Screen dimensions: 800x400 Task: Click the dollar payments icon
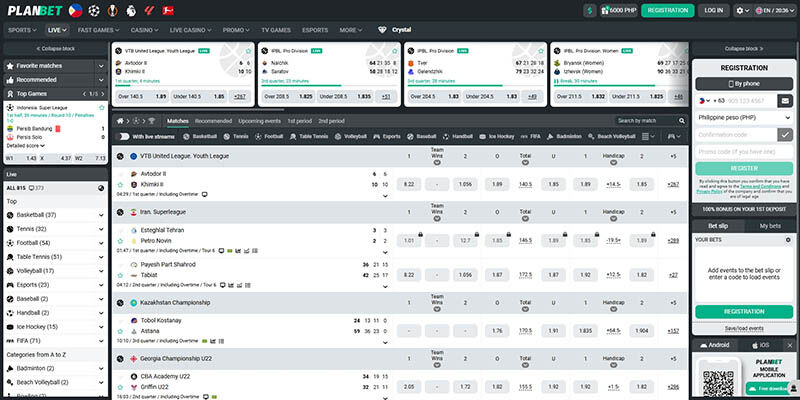tap(589, 10)
